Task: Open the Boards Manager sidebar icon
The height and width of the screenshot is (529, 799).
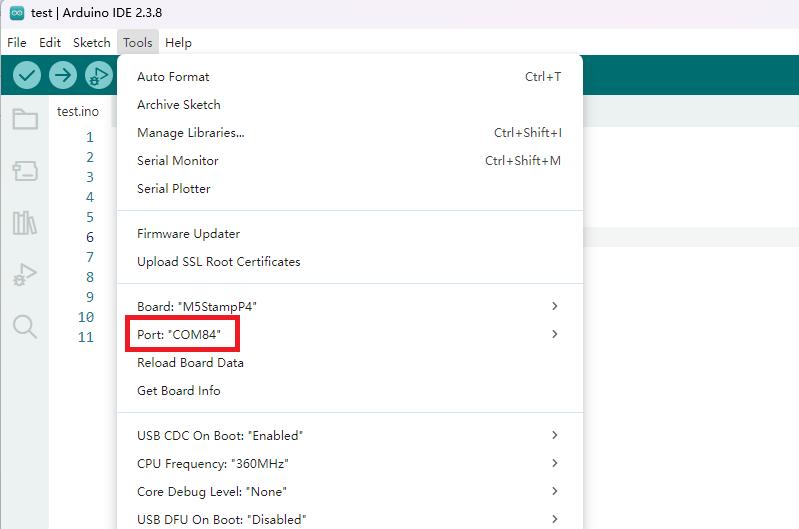Action: (25, 172)
